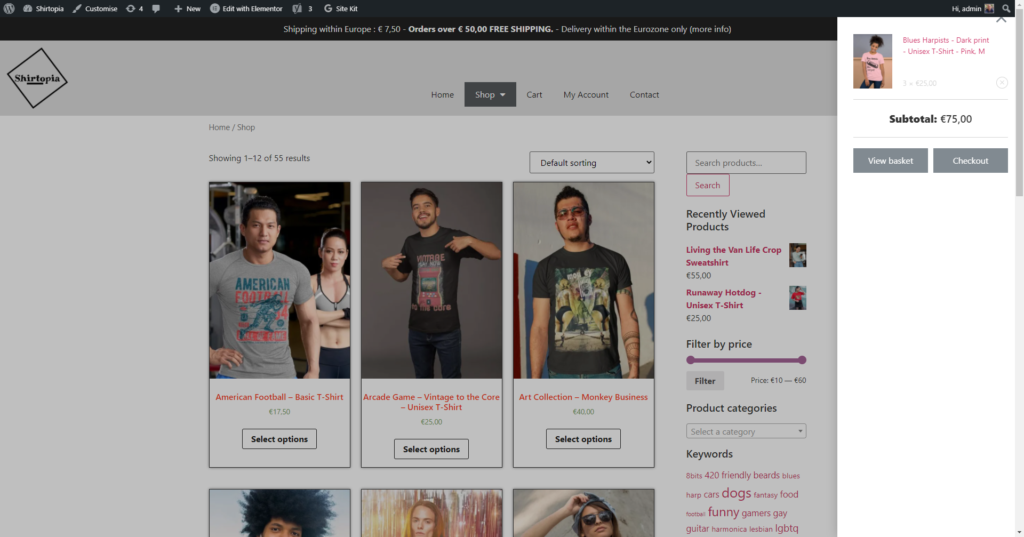
Task: Click the 8bits keyword tag
Action: pyautogui.click(x=694, y=476)
